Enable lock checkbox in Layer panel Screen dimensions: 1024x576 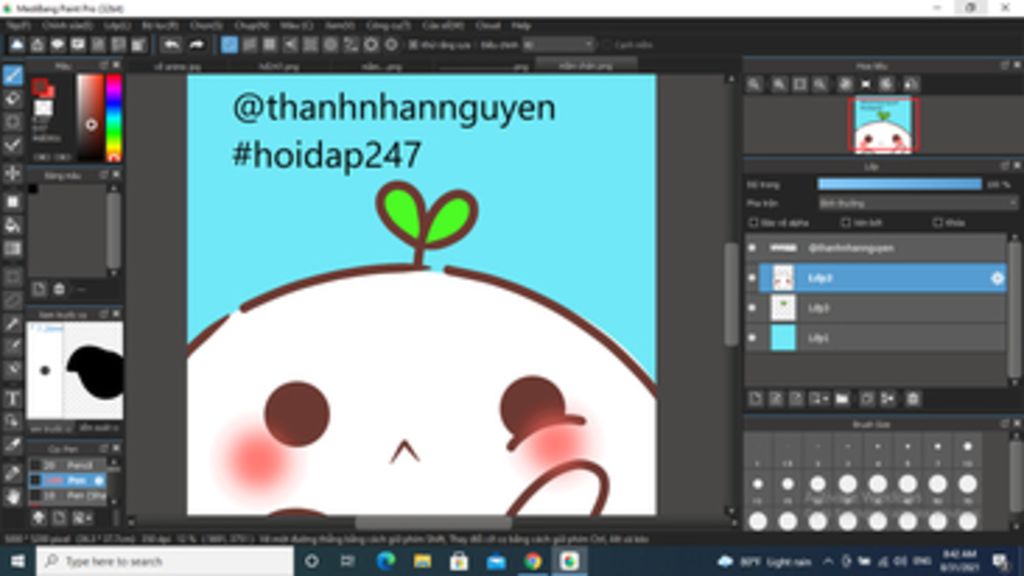(938, 223)
